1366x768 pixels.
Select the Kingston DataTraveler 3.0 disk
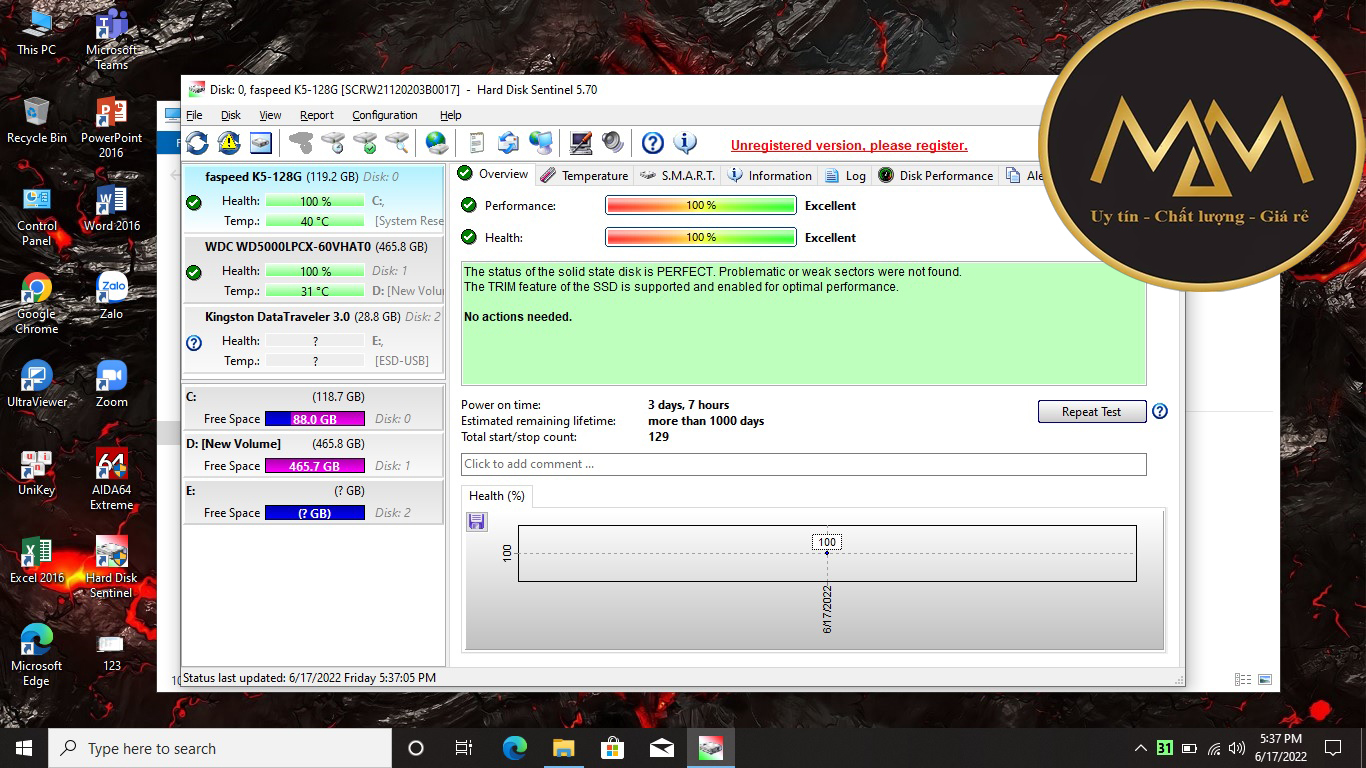click(313, 338)
